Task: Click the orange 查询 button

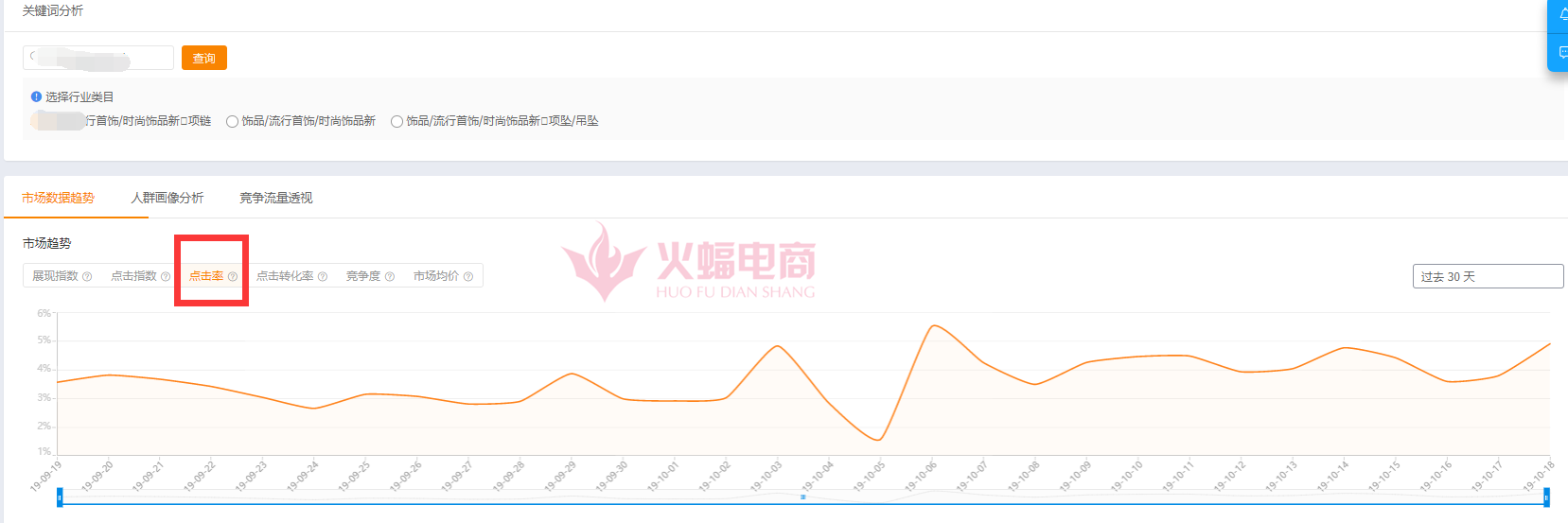Action: [203, 59]
